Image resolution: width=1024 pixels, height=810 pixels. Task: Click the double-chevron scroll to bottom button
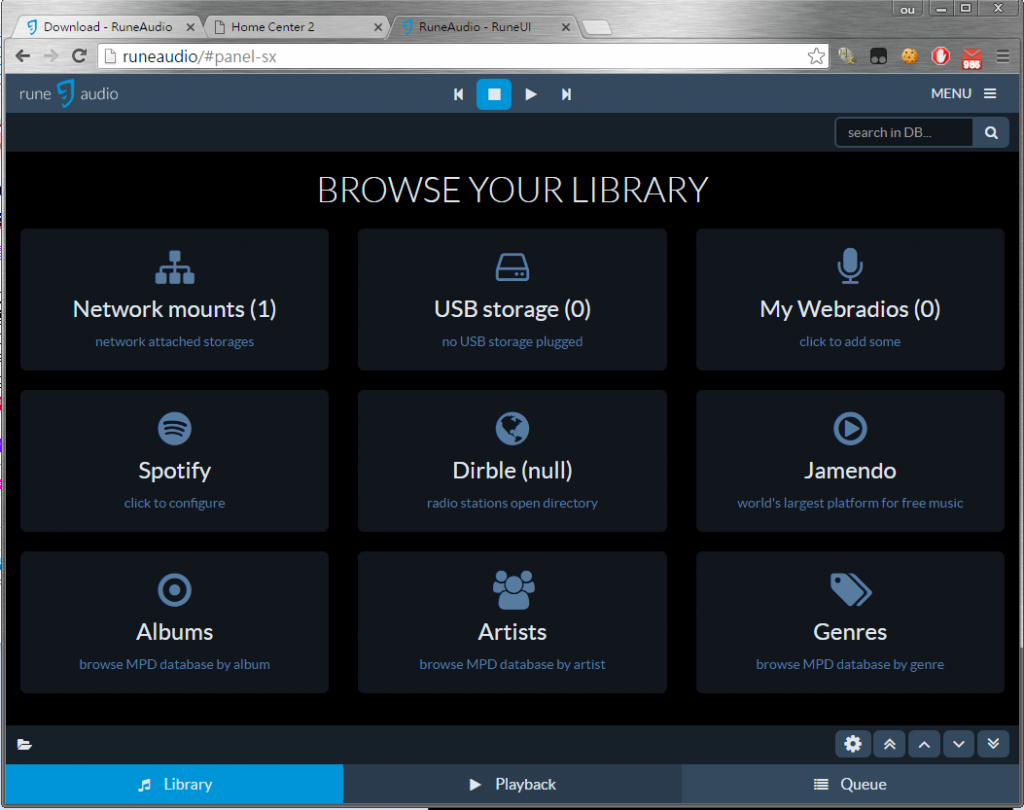[x=992, y=744]
